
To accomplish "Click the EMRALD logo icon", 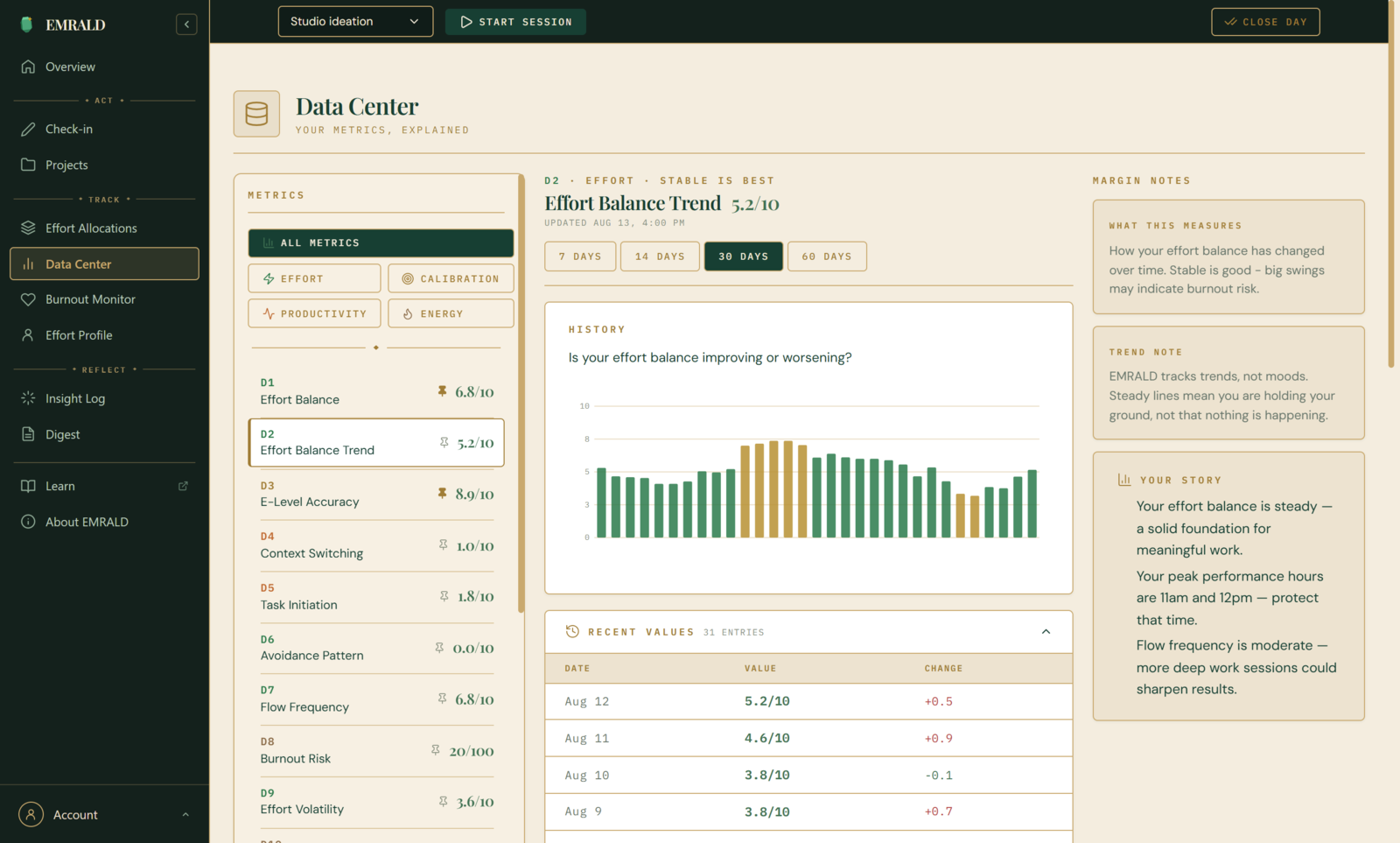I will (26, 25).
